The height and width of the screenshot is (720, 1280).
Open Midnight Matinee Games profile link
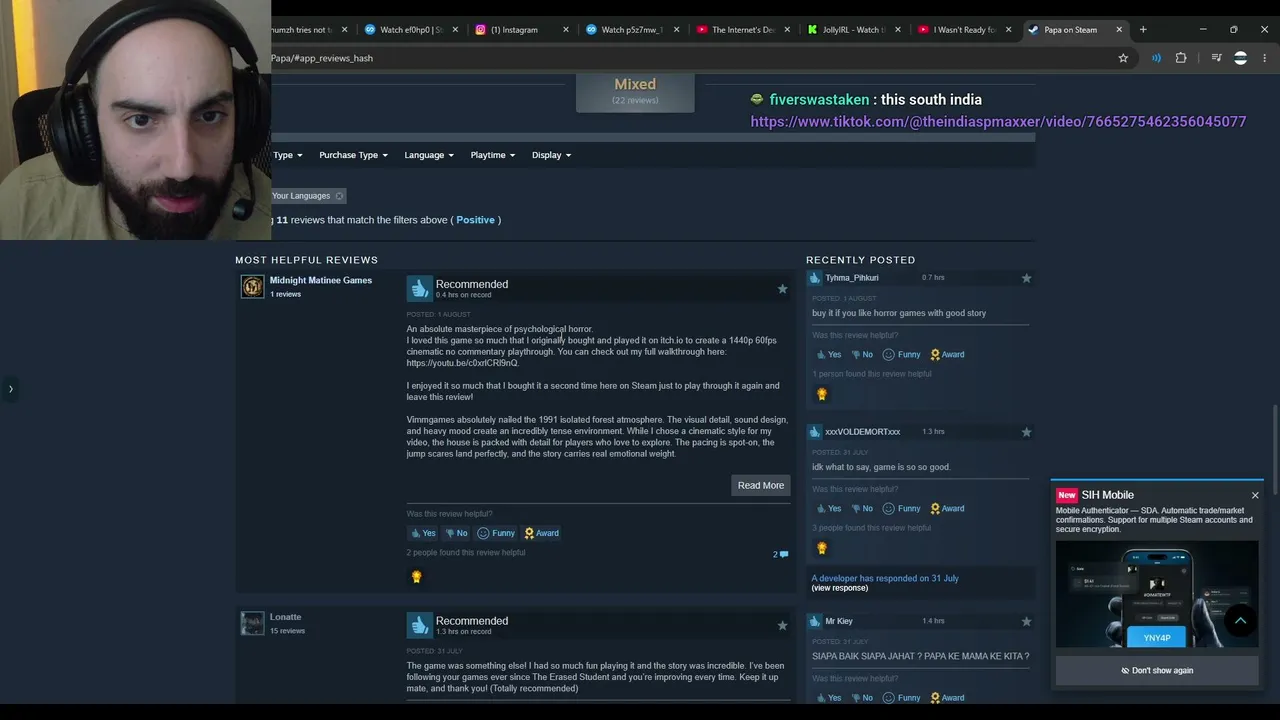coord(320,280)
